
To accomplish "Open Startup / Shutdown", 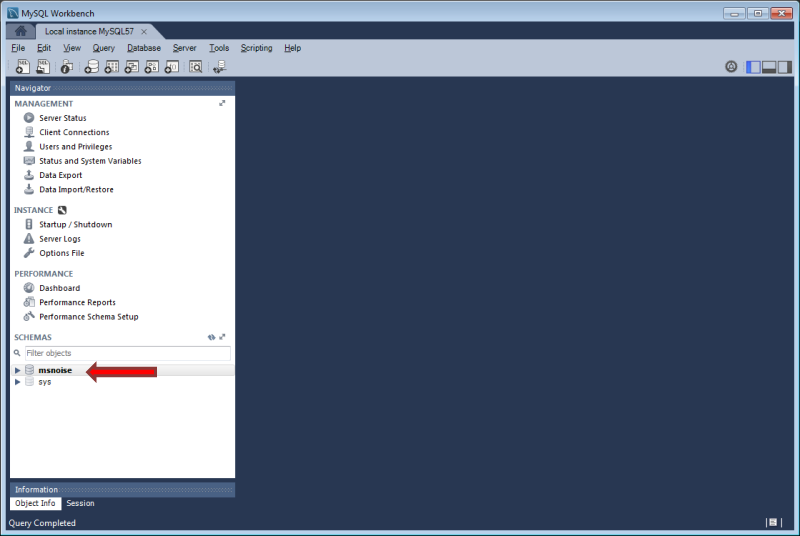I will click(x=76, y=224).
